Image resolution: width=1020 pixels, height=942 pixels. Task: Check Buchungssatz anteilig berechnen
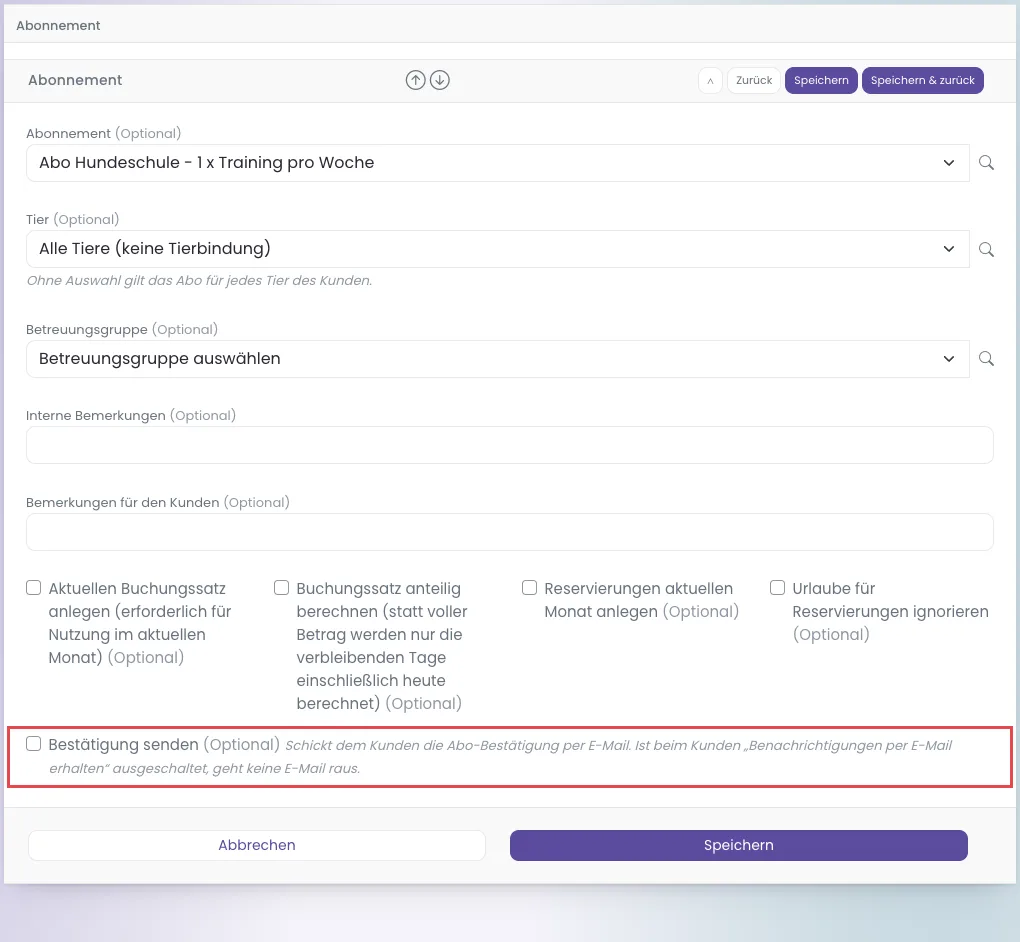281,587
